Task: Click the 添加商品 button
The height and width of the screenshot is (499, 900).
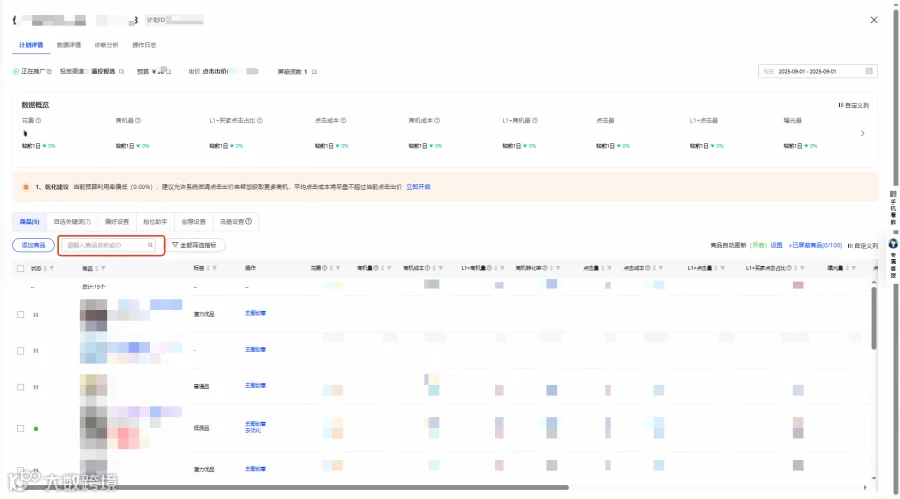Action: (33, 245)
